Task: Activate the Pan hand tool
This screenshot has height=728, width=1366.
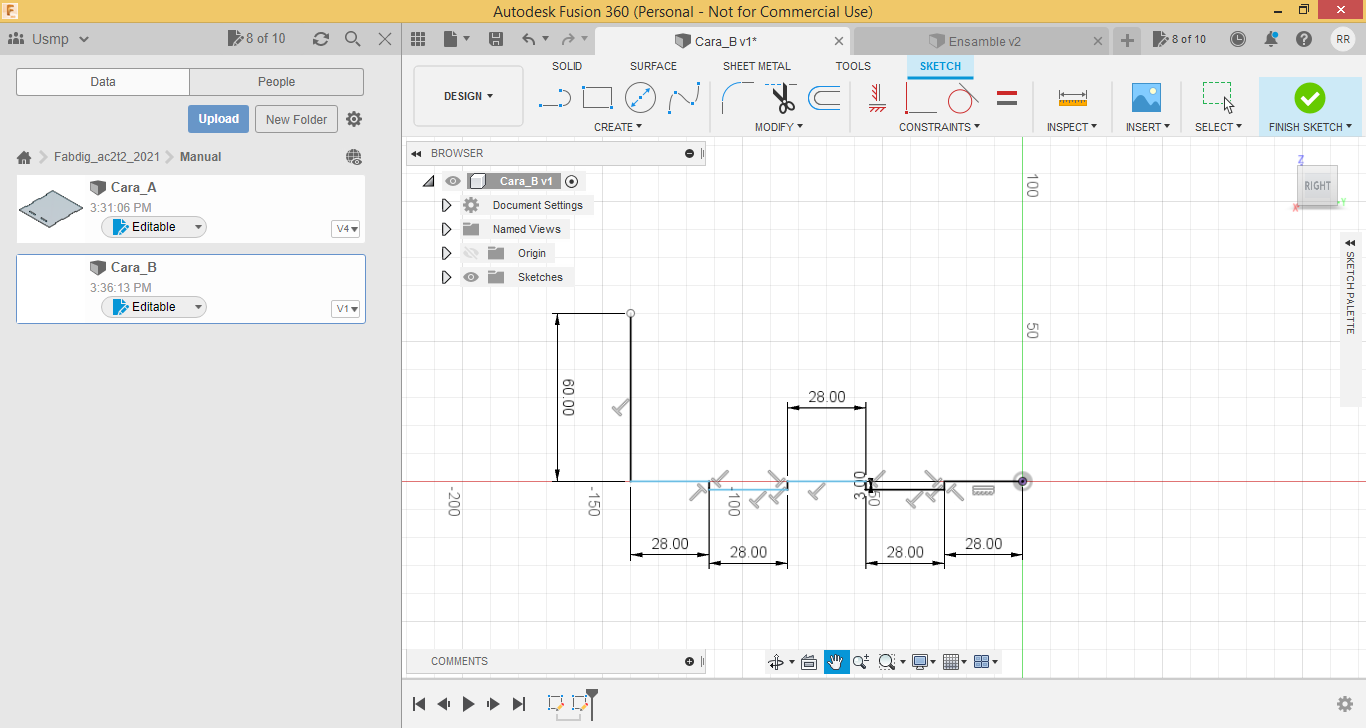Action: coord(836,662)
